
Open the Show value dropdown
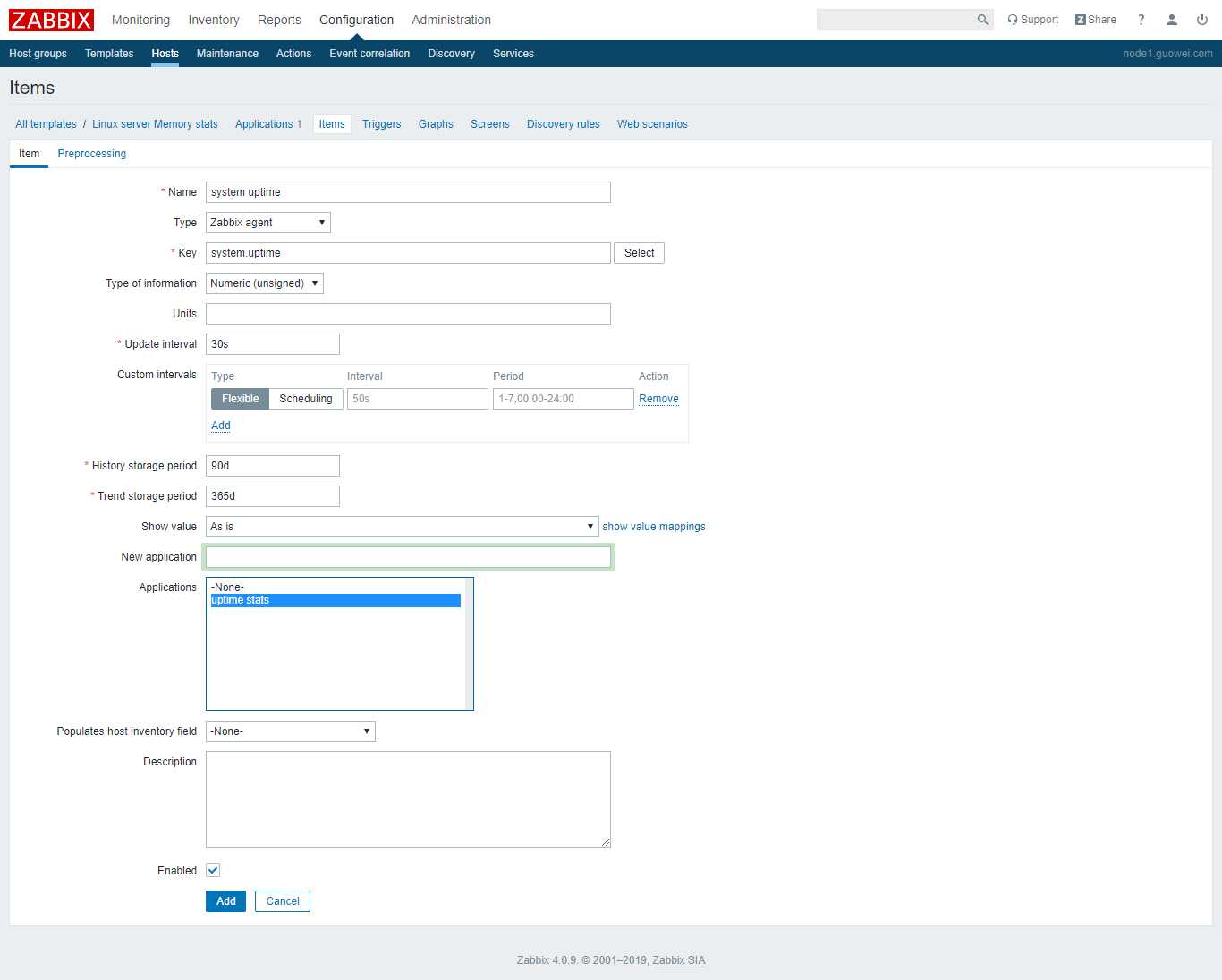pos(402,527)
